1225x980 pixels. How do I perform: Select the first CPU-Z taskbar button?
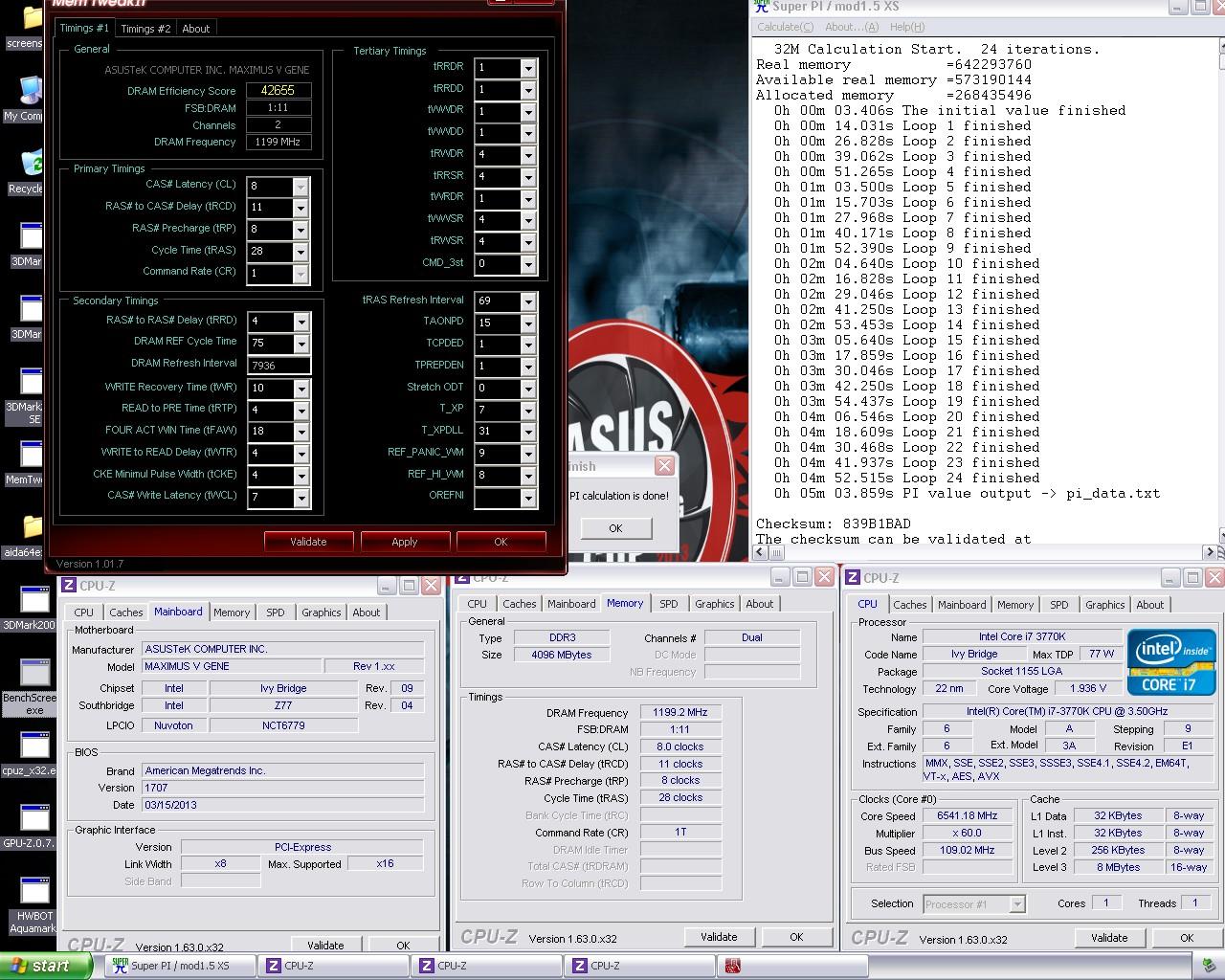[333, 966]
